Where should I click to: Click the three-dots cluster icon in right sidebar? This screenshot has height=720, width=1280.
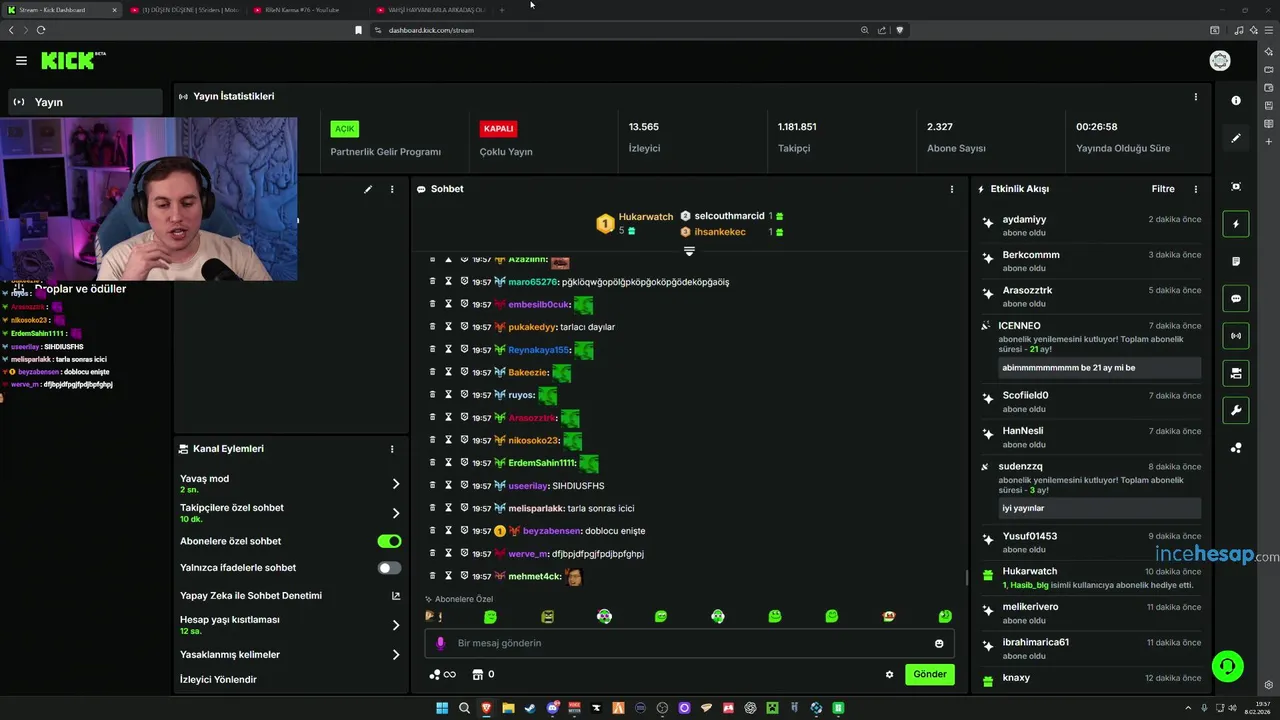pyautogui.click(x=1236, y=448)
